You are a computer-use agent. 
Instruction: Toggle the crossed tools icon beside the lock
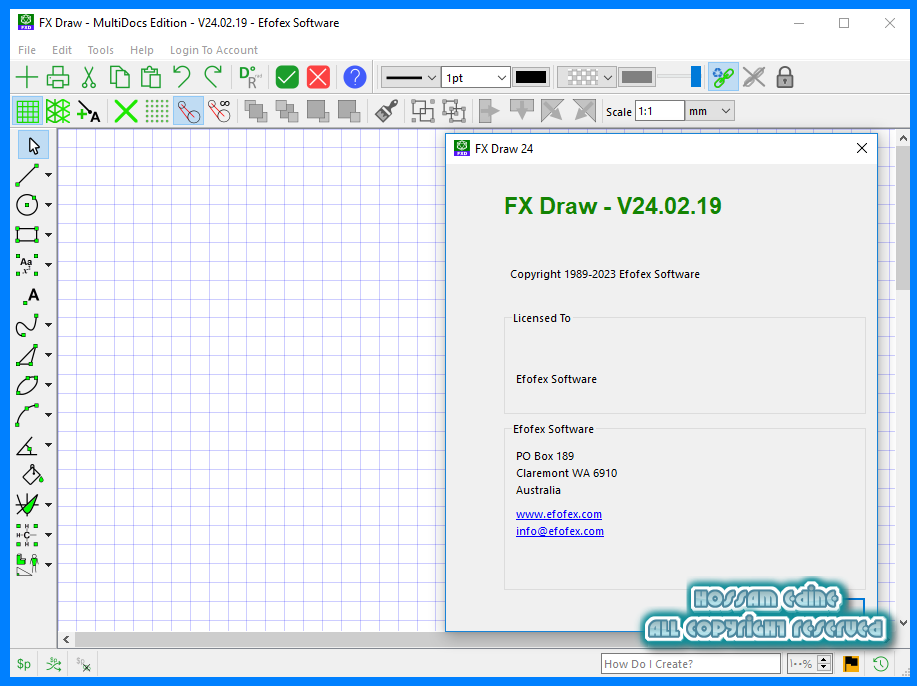[x=754, y=77]
